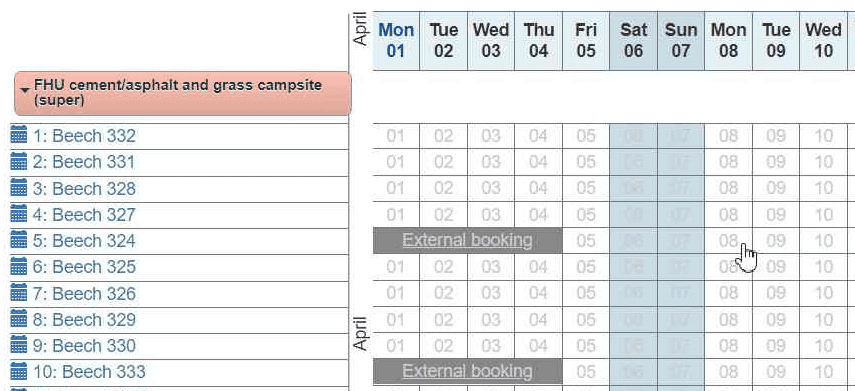Click calendar icon beside Beech 325
Screen dimensions: 855x391
19,267
